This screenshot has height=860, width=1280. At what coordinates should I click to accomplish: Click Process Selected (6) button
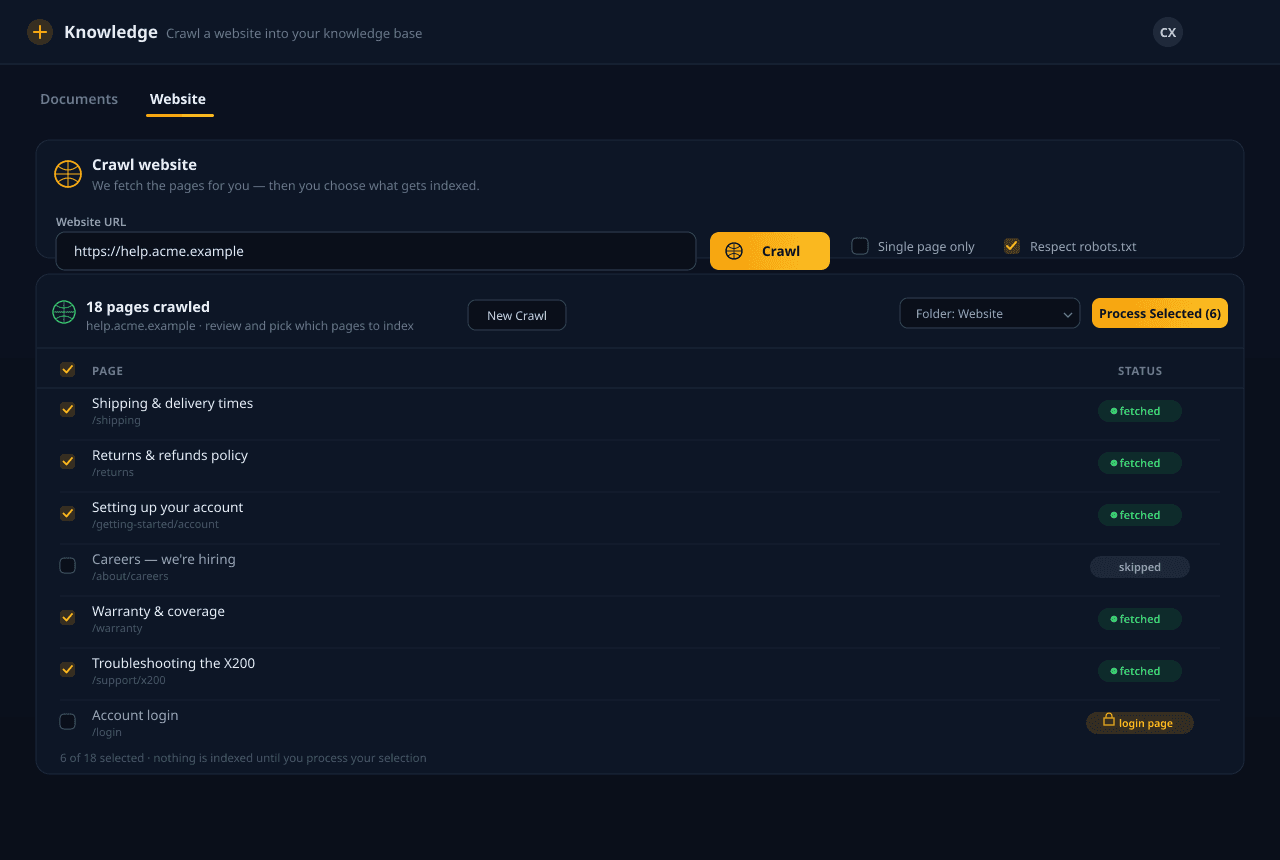click(x=1160, y=313)
